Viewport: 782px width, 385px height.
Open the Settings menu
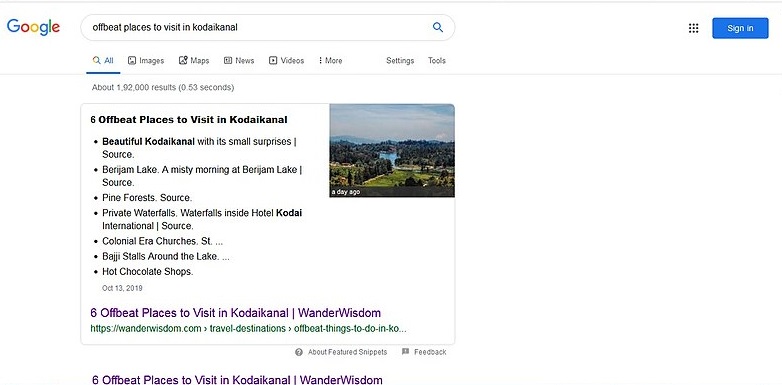400,60
